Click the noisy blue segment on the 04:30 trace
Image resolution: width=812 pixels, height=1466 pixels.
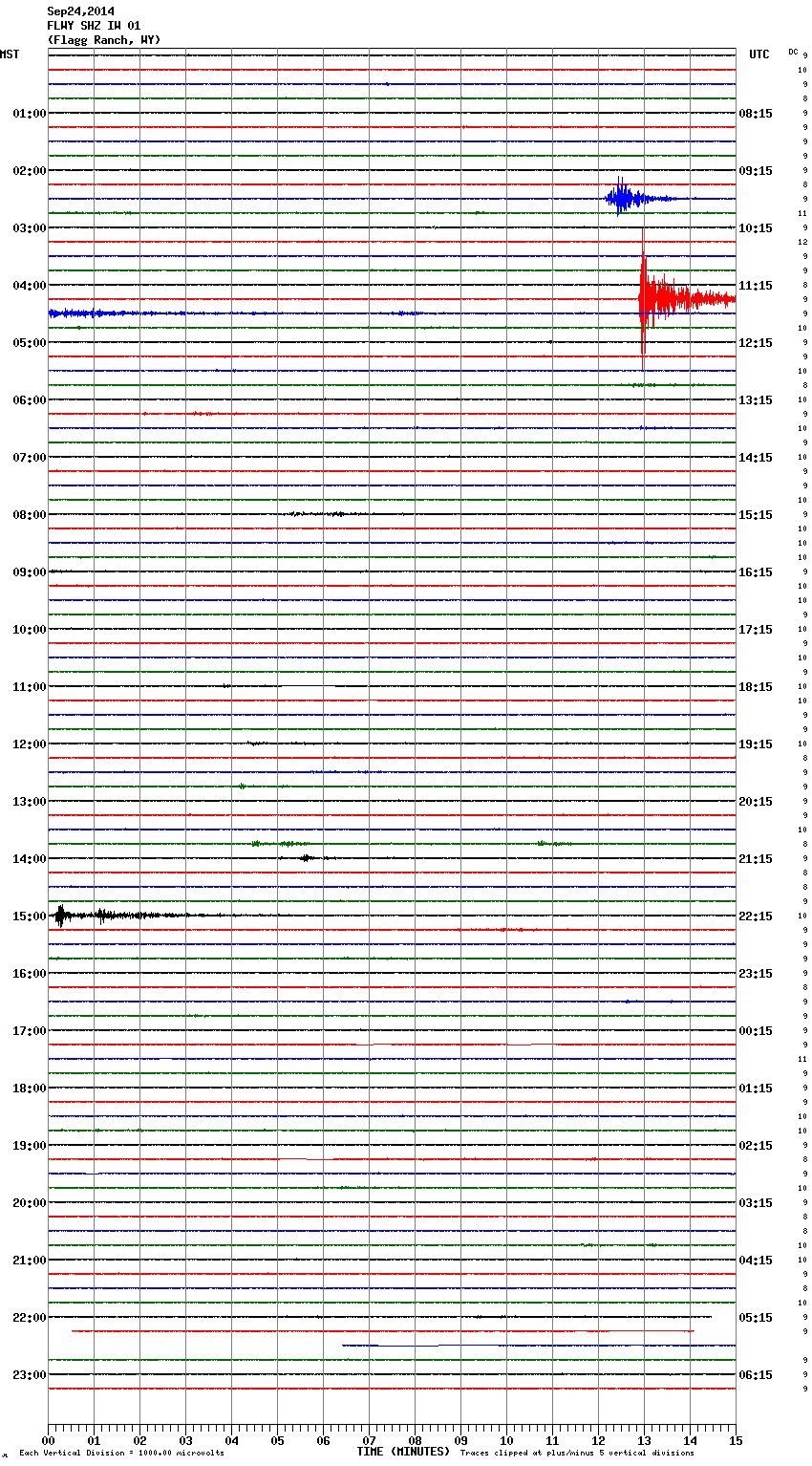click(x=115, y=313)
